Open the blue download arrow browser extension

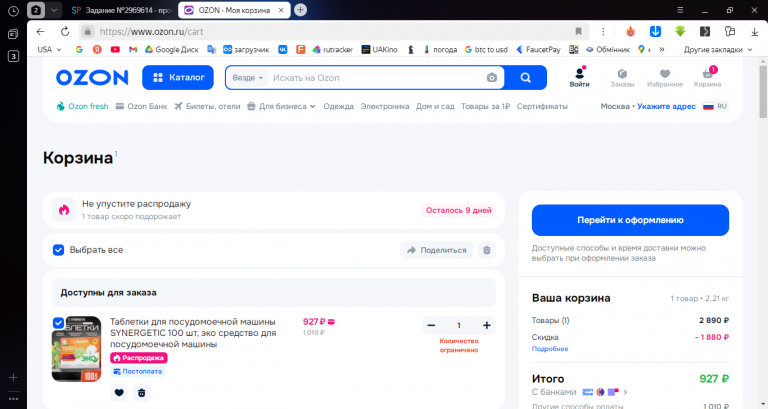point(655,32)
